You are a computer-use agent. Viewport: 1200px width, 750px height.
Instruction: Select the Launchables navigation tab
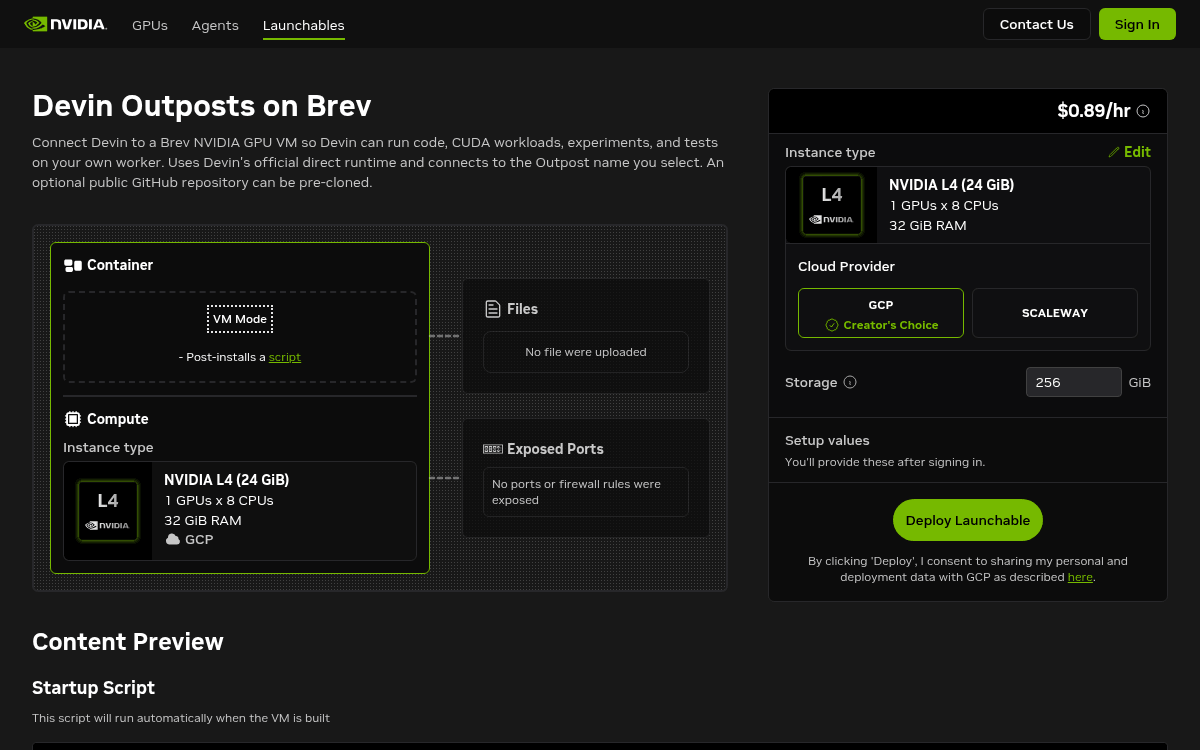pos(304,25)
